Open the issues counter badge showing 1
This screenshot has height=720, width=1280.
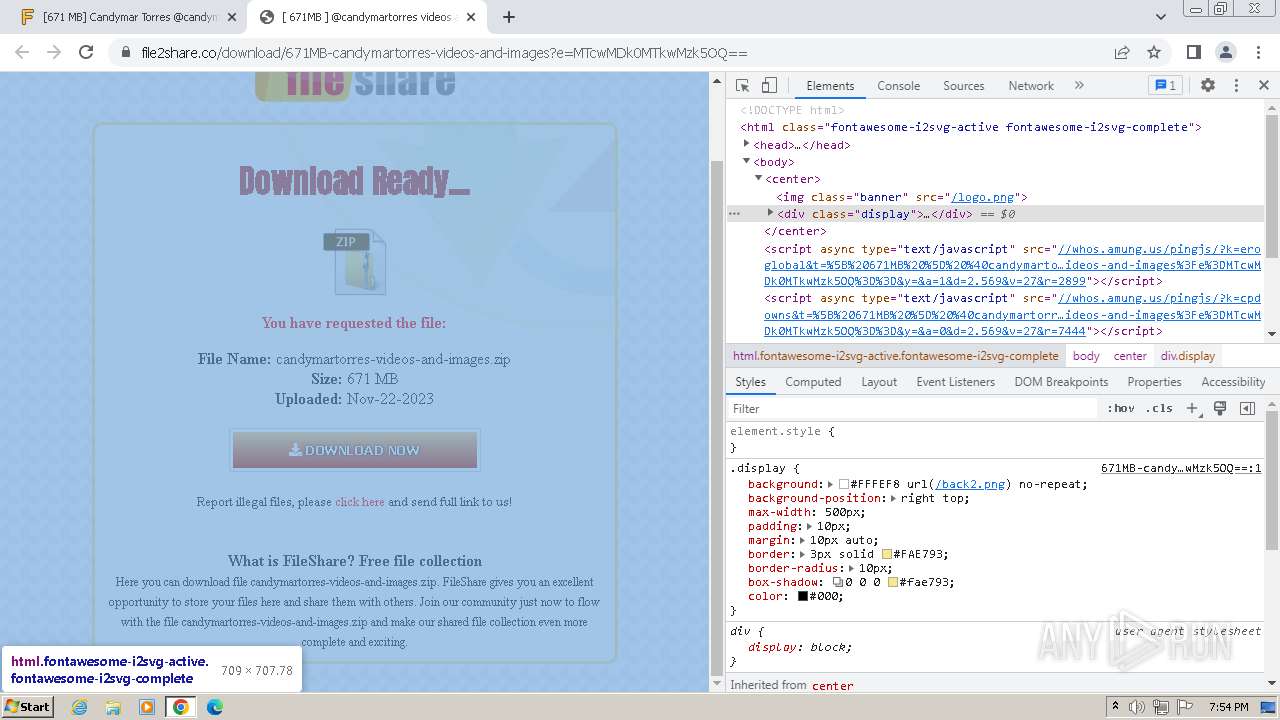(1165, 86)
